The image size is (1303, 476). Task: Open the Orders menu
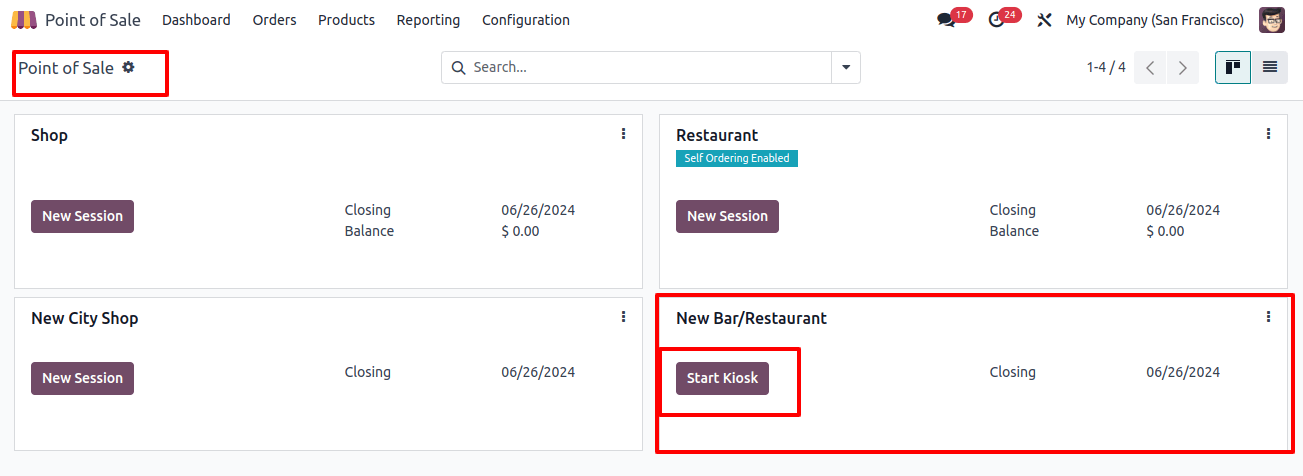pos(275,20)
